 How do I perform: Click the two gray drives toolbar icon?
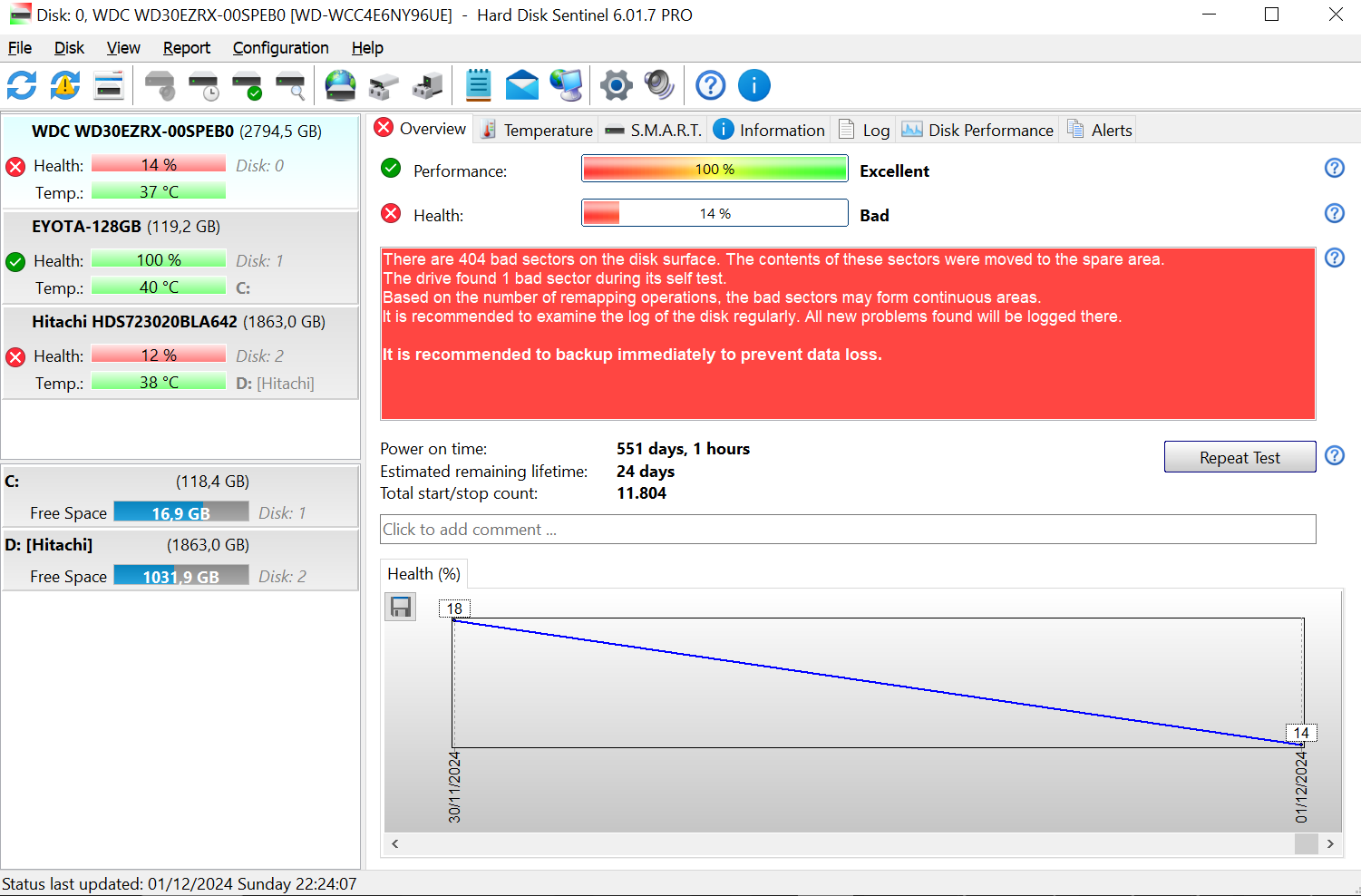point(384,86)
